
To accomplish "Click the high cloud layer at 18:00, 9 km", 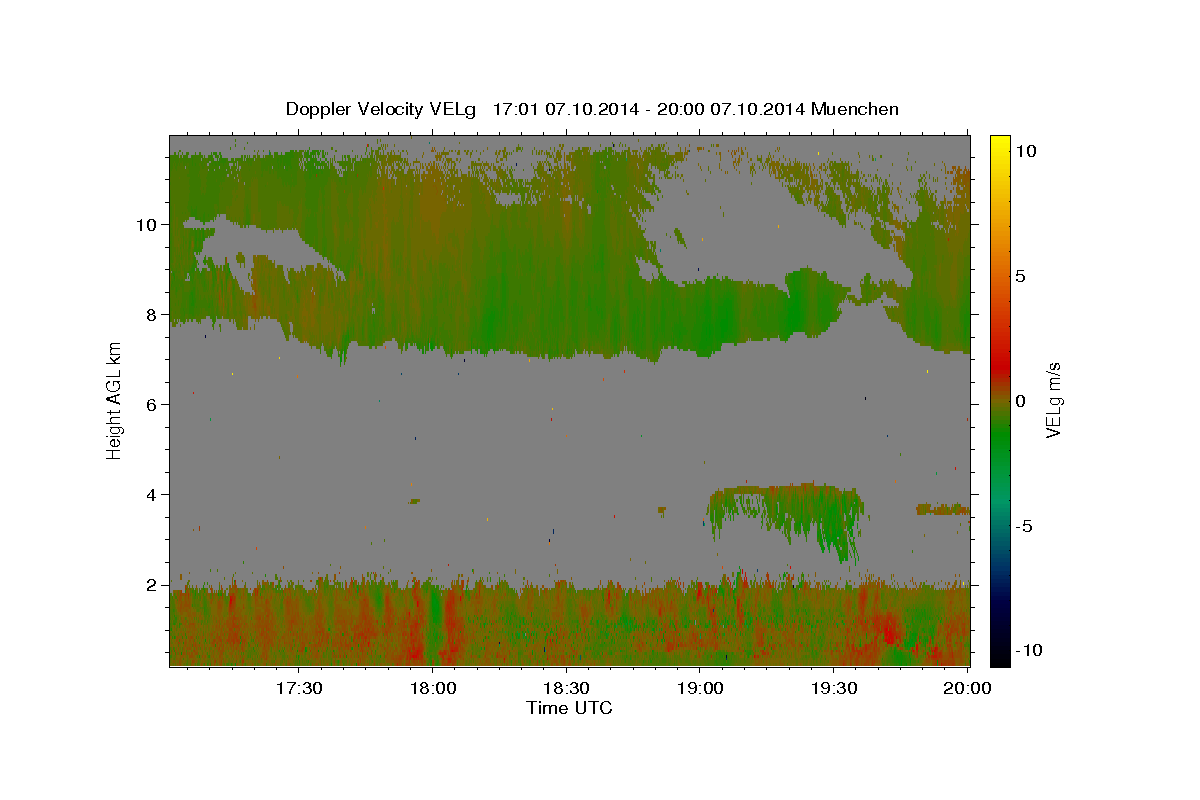I will pos(432,270).
